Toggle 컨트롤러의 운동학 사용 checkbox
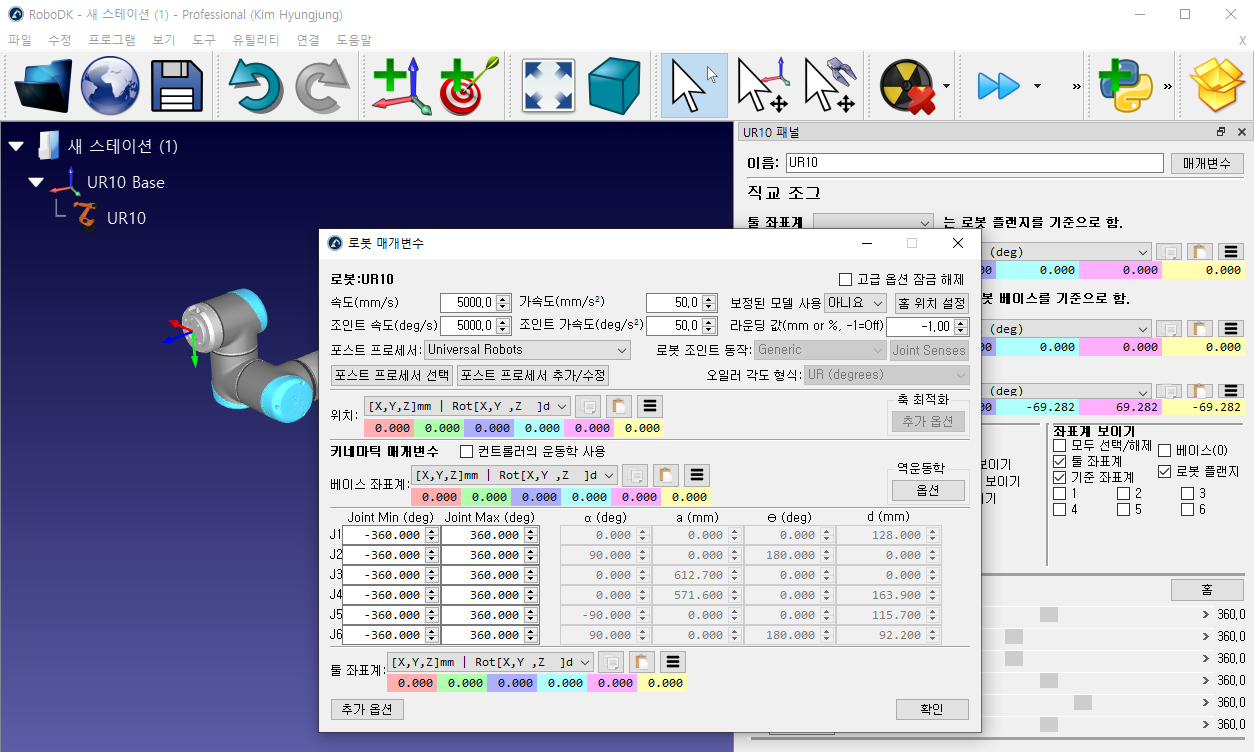 pyautogui.click(x=466, y=452)
